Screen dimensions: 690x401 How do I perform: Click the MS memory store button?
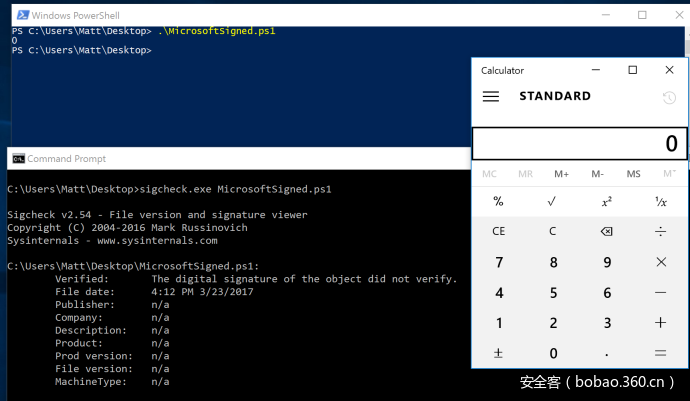[633, 174]
